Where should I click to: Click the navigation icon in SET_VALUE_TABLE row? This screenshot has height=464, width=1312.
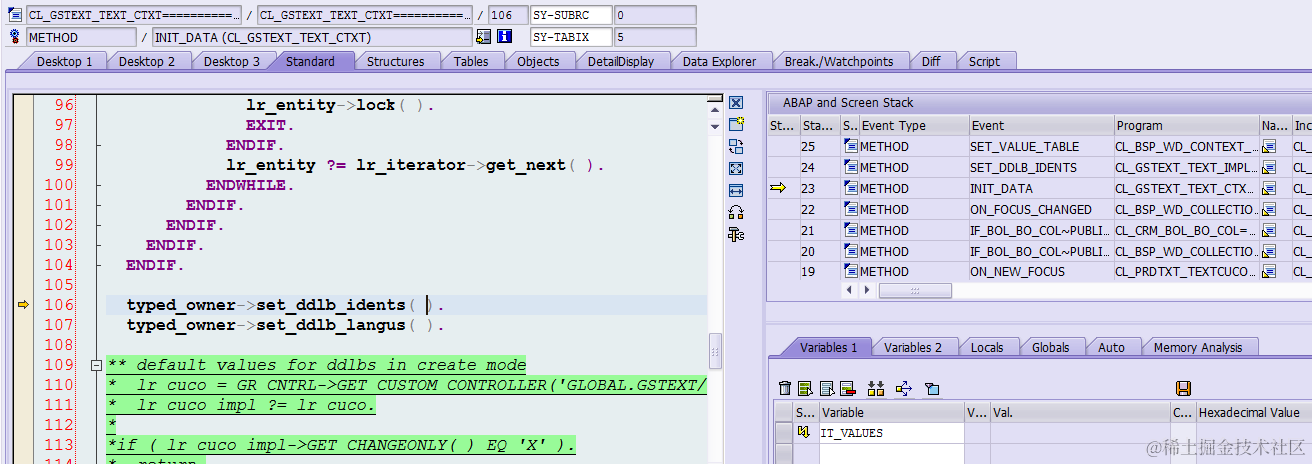(x=1269, y=146)
